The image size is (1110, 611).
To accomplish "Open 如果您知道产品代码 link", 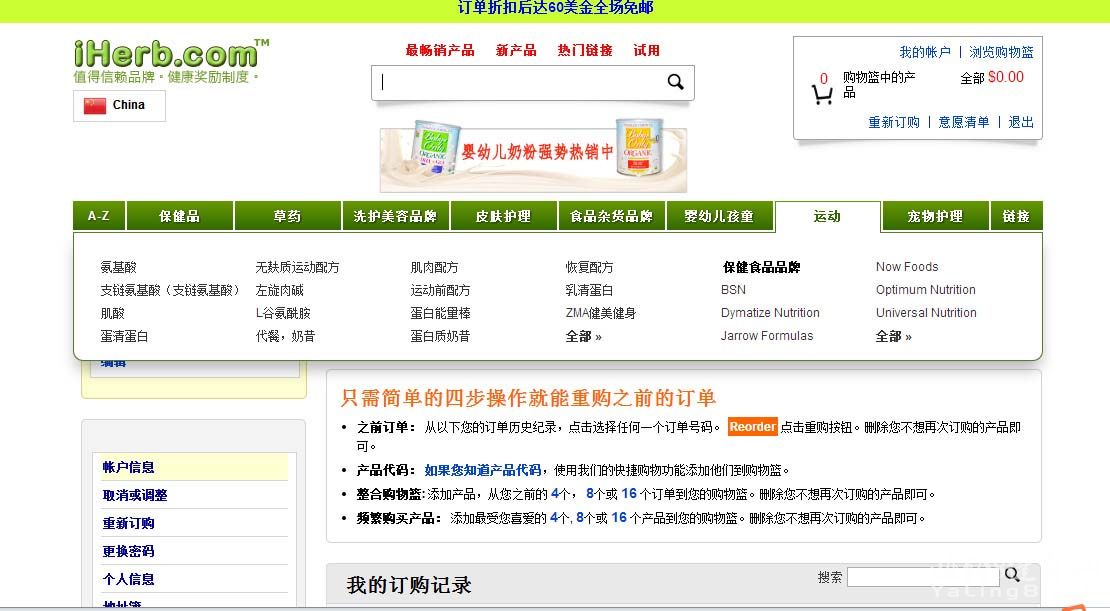I will (x=483, y=470).
